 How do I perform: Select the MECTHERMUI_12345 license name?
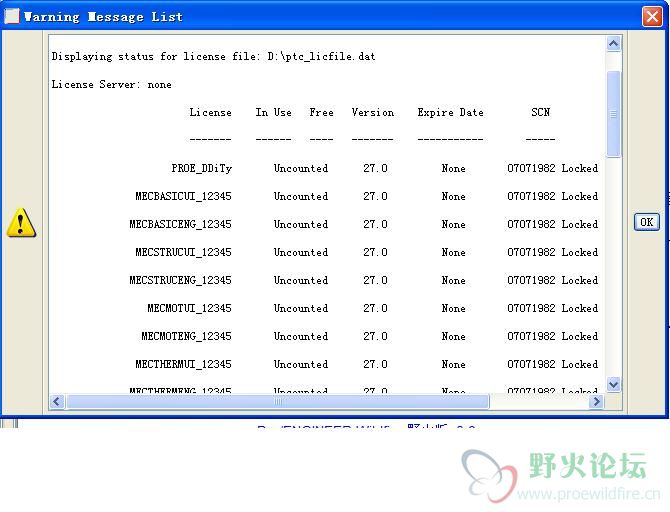coord(183,364)
